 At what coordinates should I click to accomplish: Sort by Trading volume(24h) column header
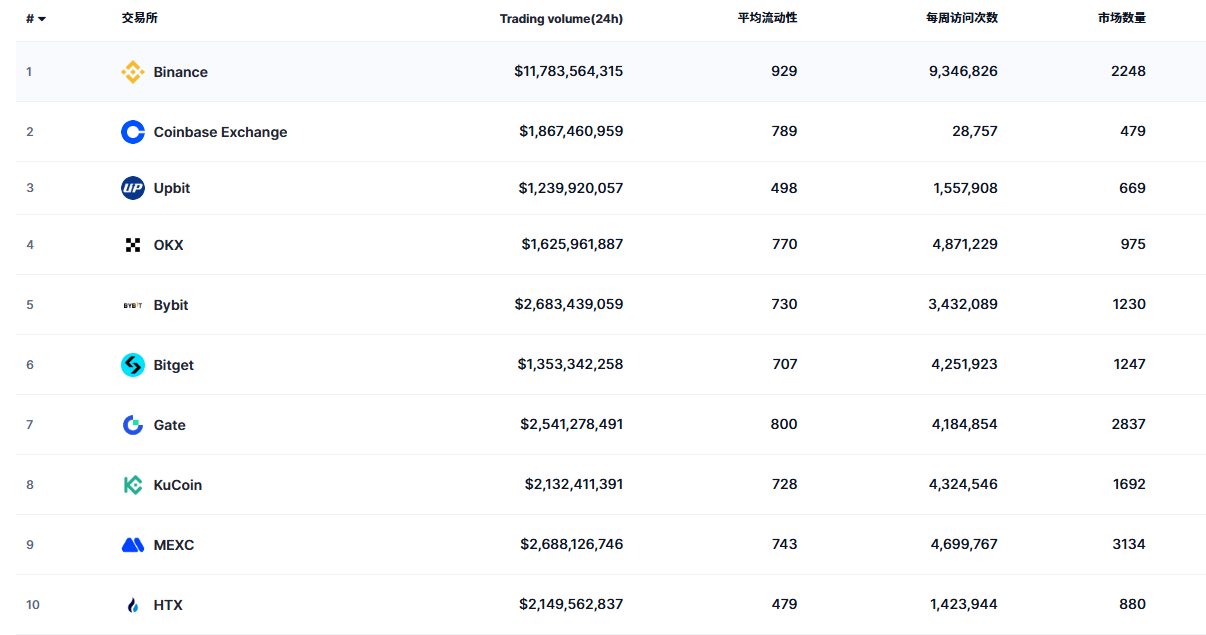[x=561, y=18]
